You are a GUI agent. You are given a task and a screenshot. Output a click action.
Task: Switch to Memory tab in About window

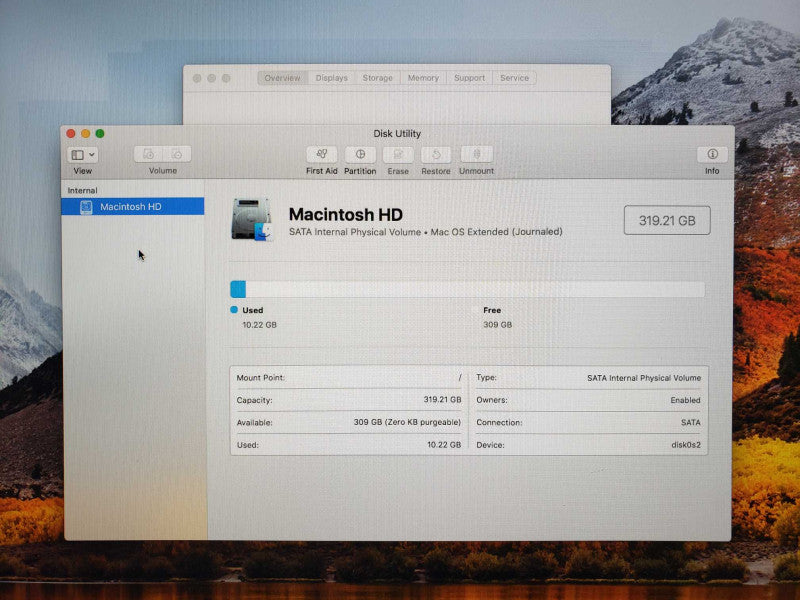(x=423, y=78)
